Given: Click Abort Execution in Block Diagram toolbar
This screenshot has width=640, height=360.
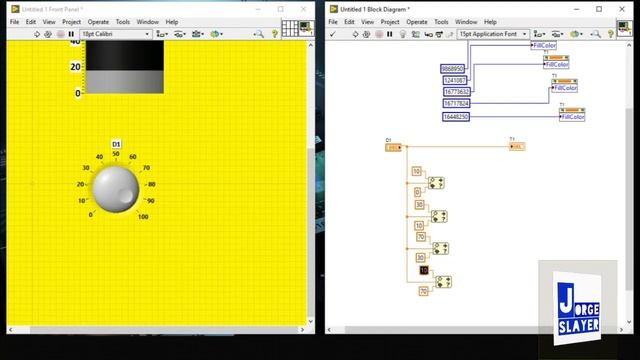Looking at the screenshot, I should coord(379,34).
